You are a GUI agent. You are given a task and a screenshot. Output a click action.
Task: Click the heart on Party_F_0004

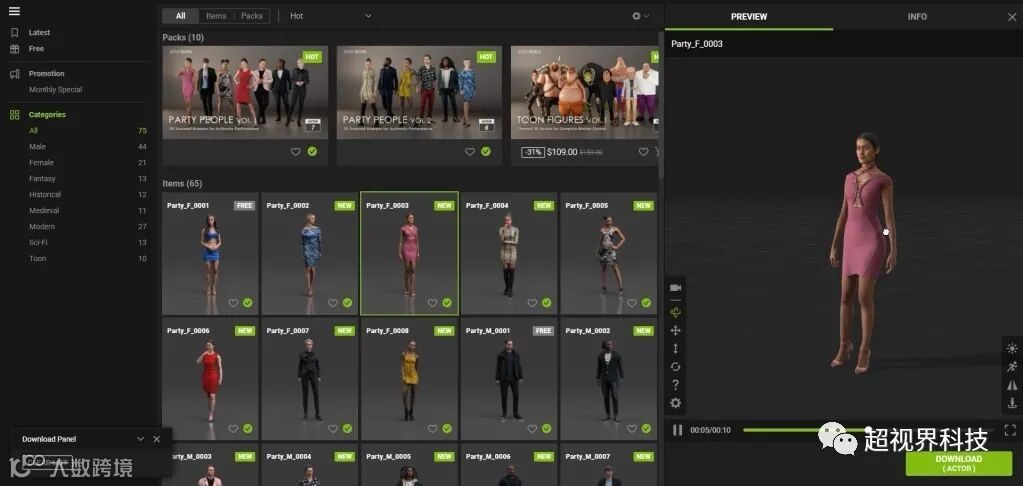click(532, 303)
